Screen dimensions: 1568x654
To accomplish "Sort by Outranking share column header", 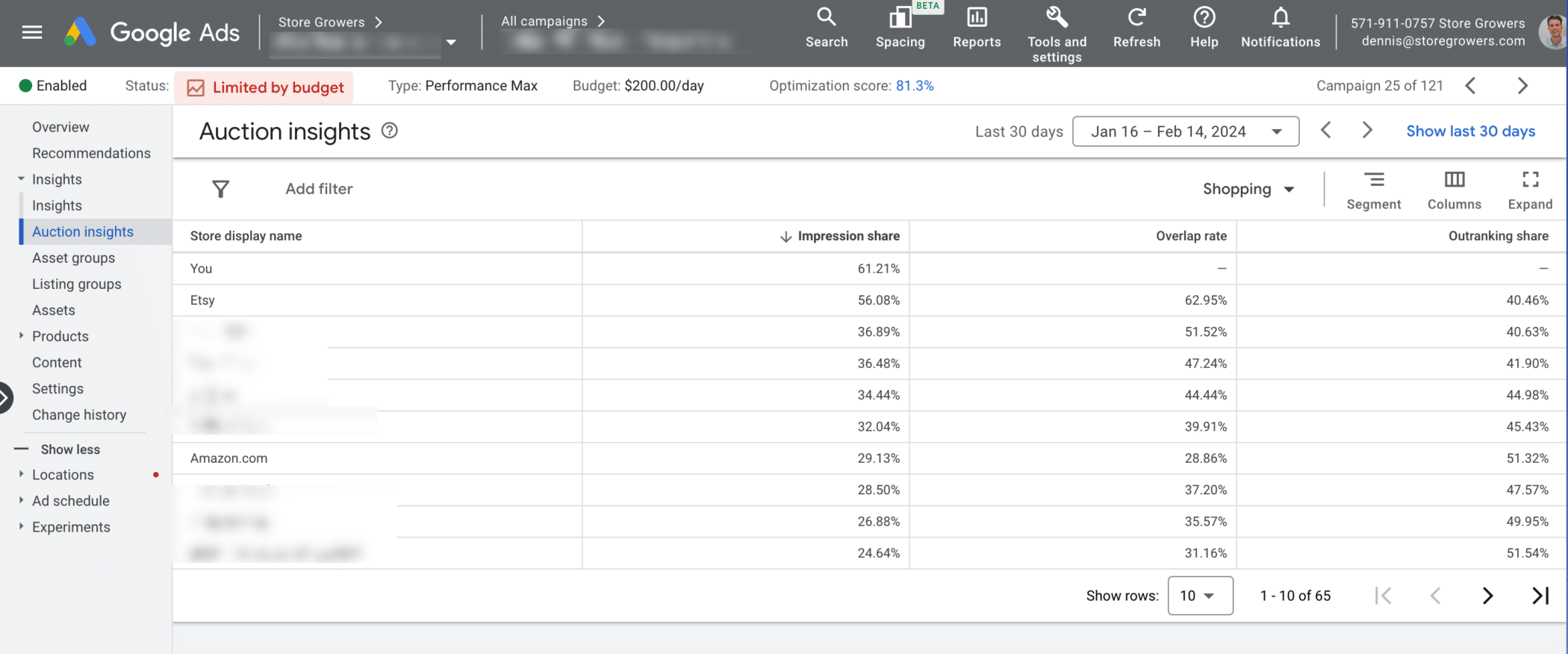I will point(1498,236).
